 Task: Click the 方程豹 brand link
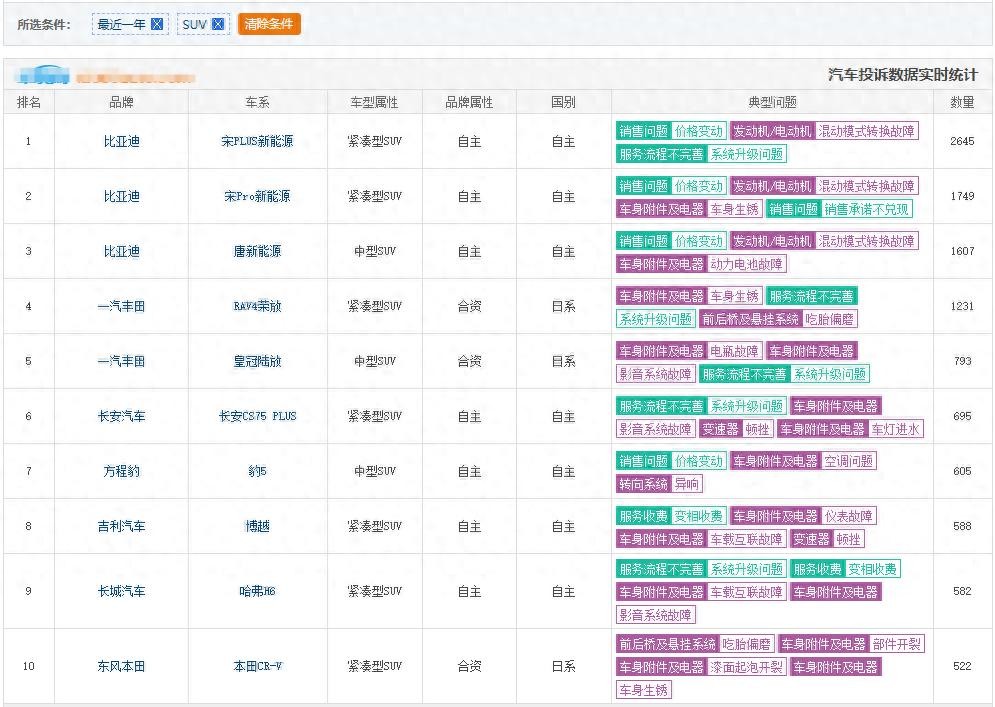tap(121, 472)
